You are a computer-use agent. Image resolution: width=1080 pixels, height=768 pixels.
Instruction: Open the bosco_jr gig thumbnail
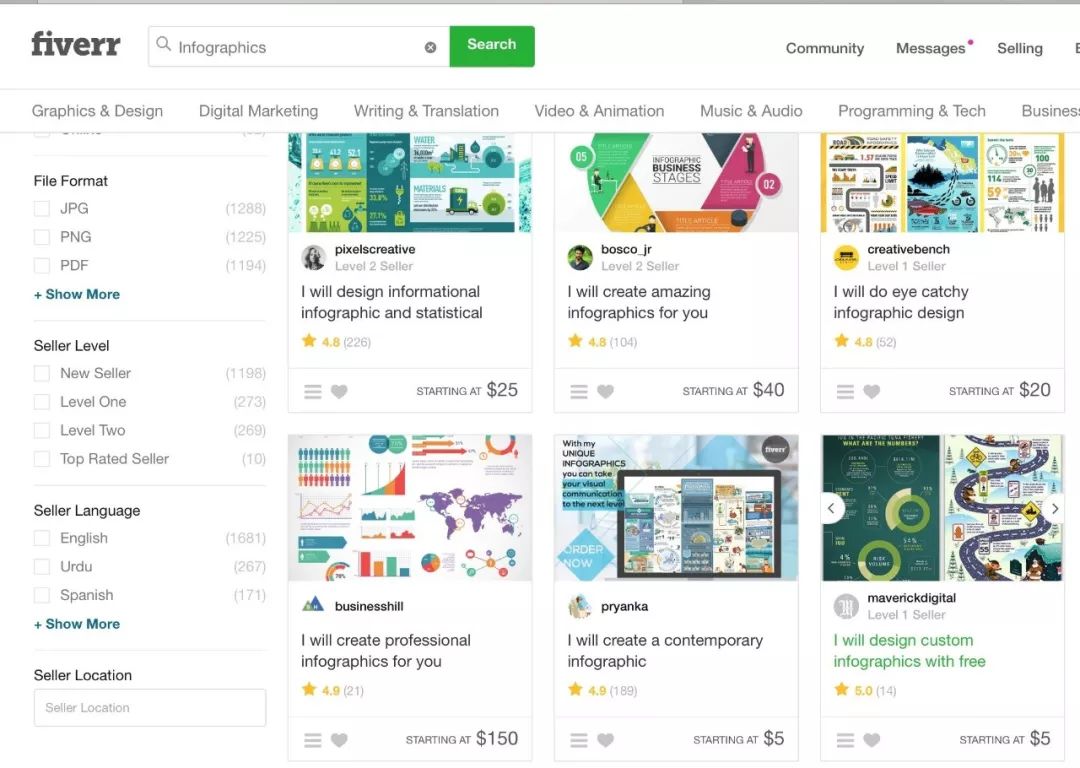click(x=676, y=183)
